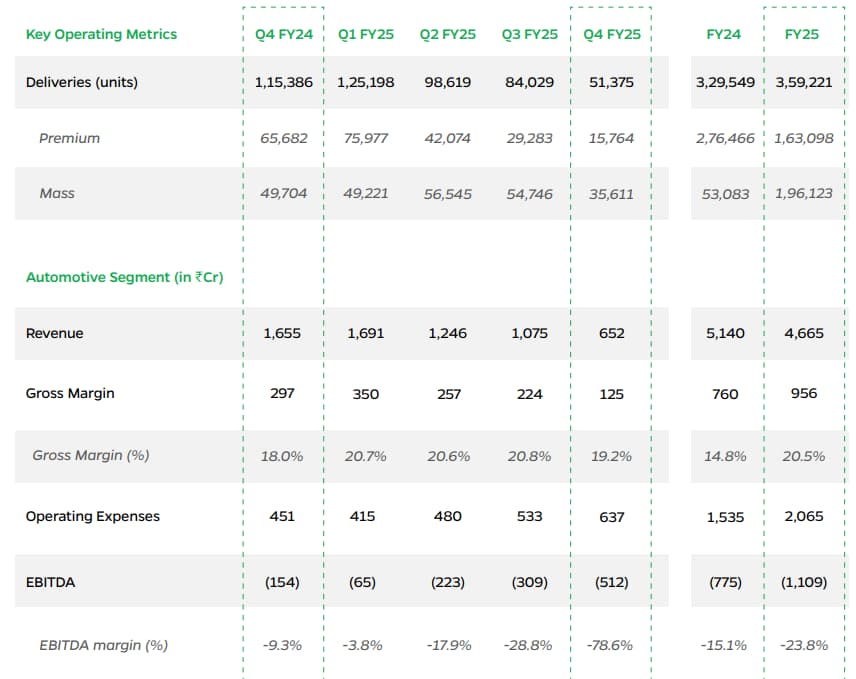Select the Q1 FY25 column header

click(x=366, y=34)
